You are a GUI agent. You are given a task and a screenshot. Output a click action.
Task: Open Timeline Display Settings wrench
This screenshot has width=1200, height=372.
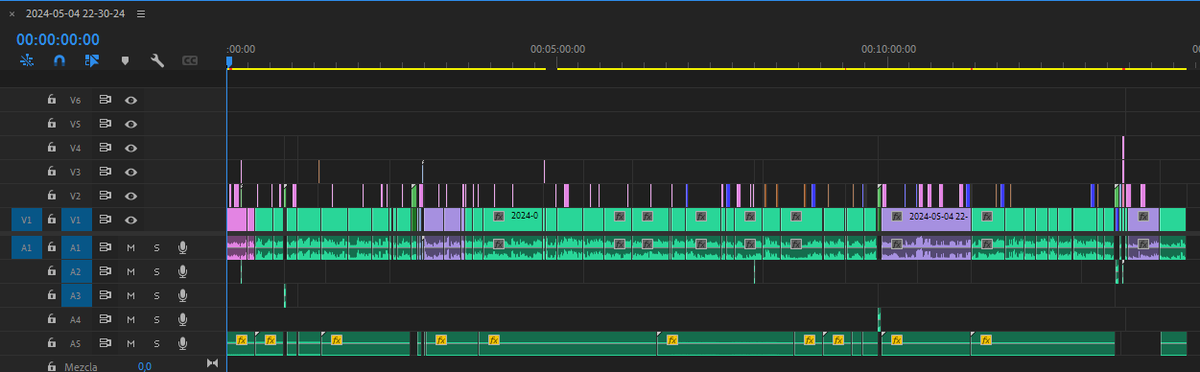(x=157, y=61)
